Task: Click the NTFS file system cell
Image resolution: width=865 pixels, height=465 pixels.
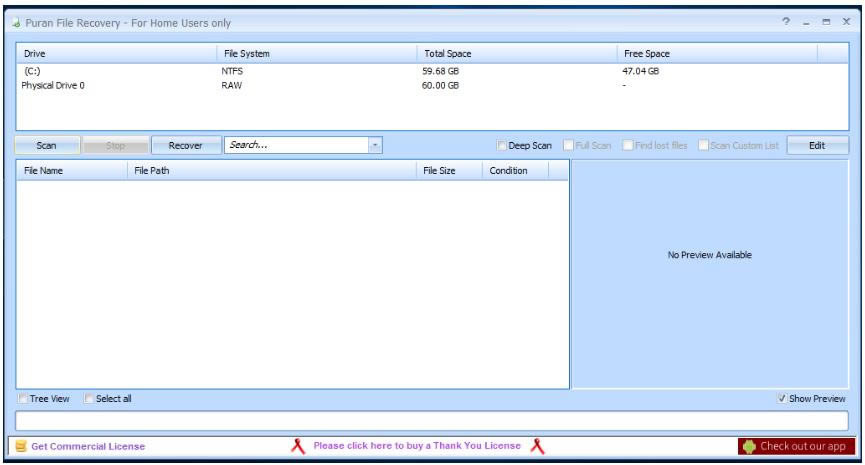Action: 232,71
